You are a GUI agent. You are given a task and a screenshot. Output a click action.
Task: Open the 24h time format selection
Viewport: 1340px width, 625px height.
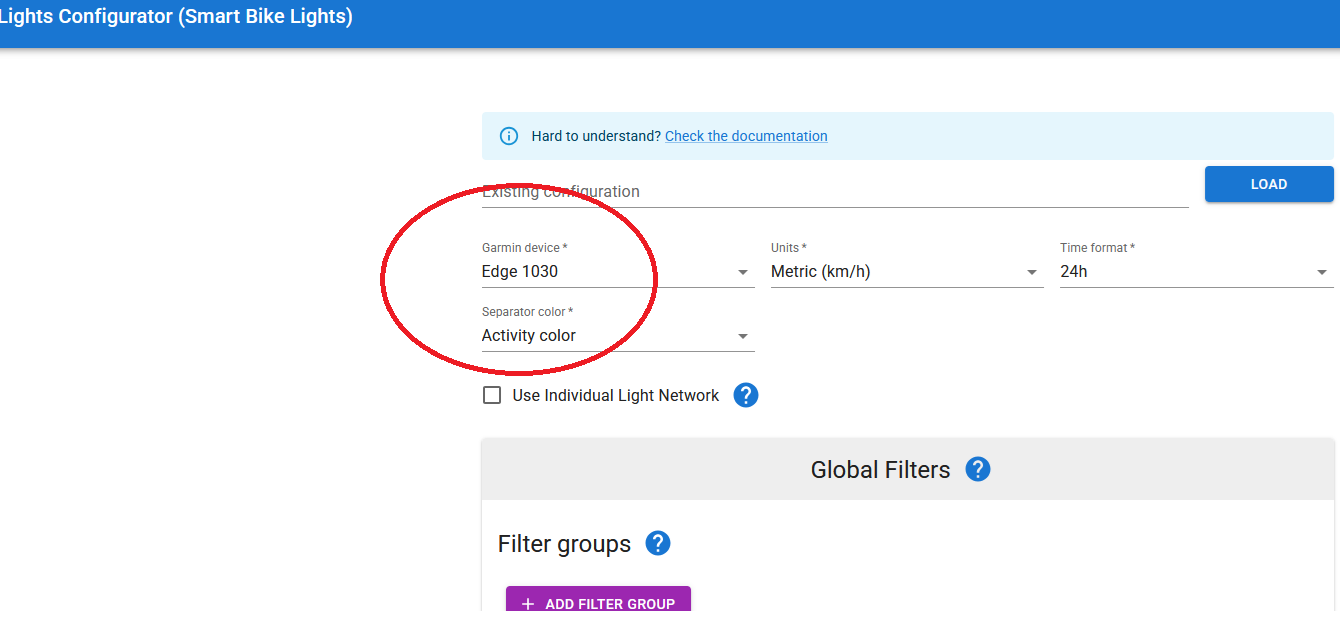pos(1180,272)
